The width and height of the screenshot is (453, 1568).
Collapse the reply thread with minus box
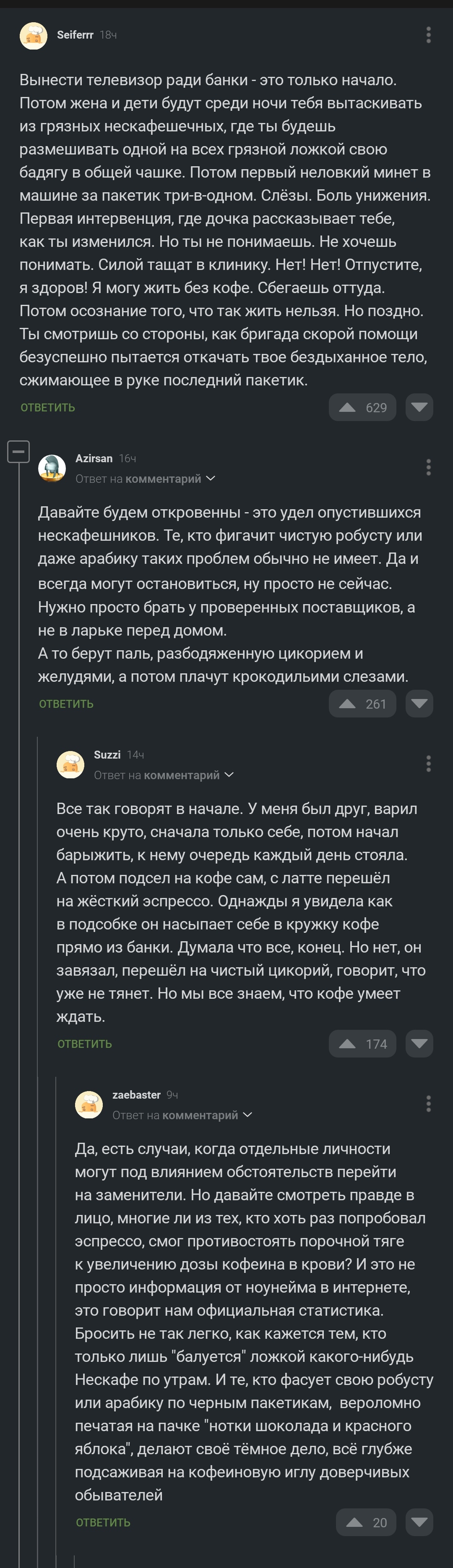click(x=18, y=452)
